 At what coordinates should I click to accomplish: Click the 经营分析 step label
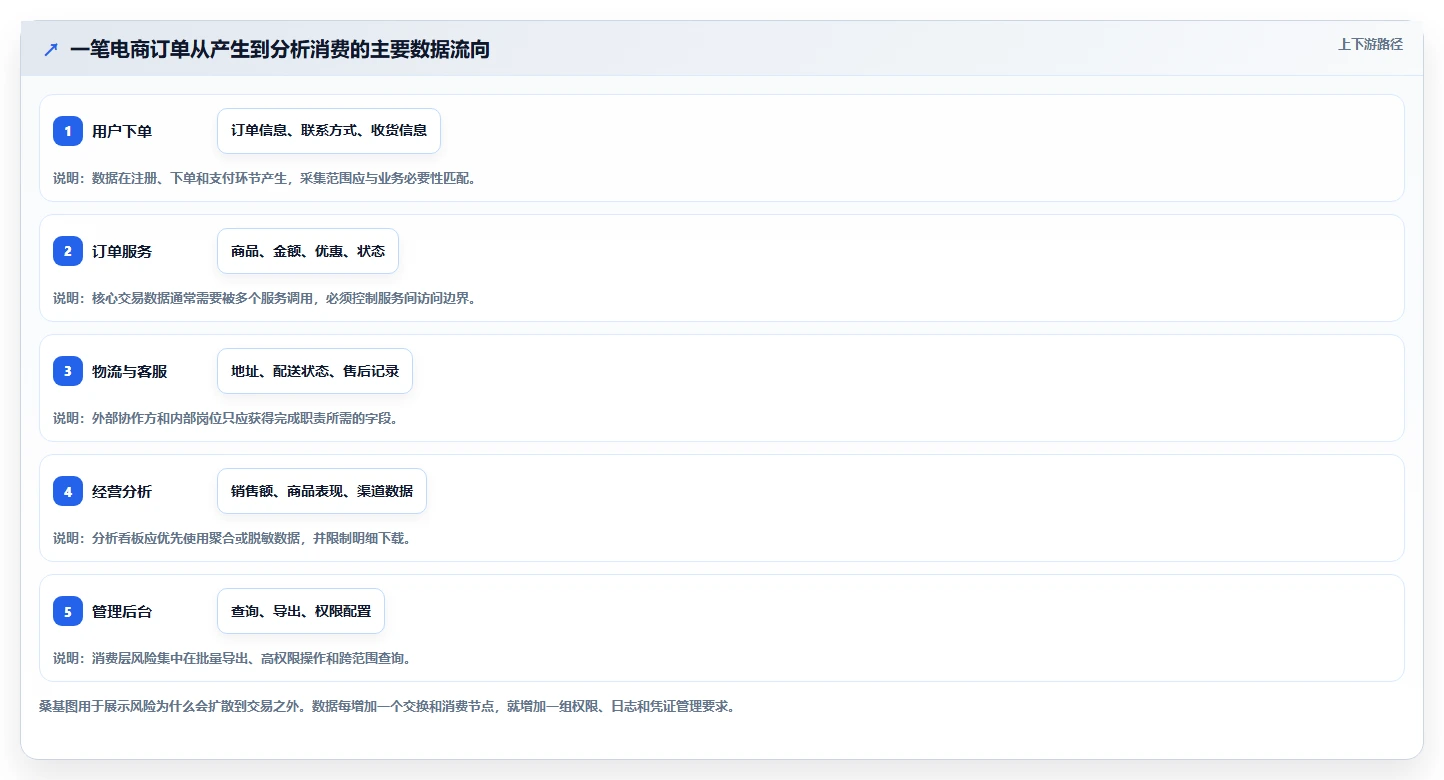122,491
